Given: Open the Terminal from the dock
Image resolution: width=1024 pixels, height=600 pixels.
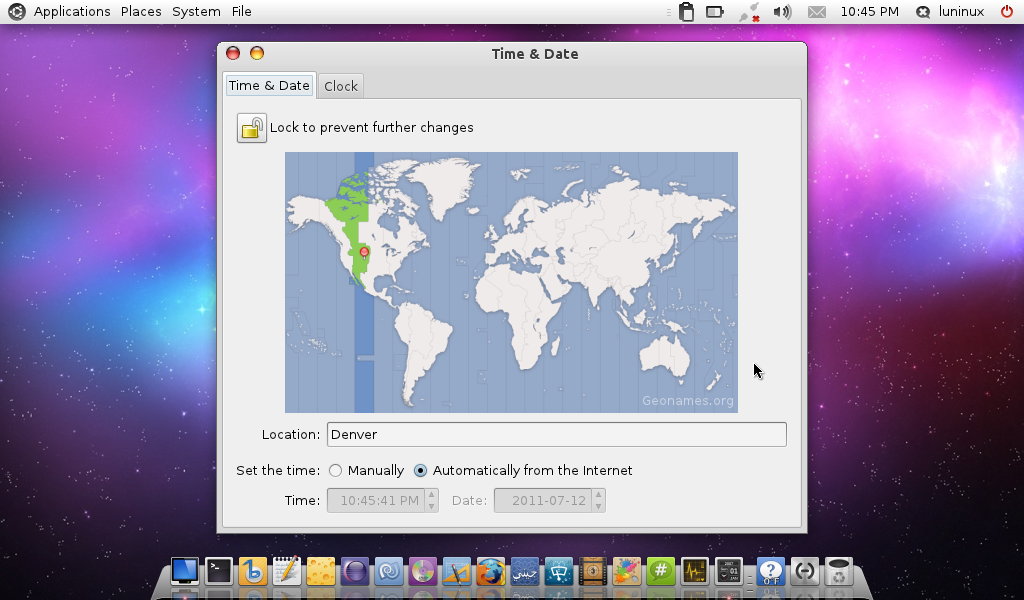Looking at the screenshot, I should (219, 571).
